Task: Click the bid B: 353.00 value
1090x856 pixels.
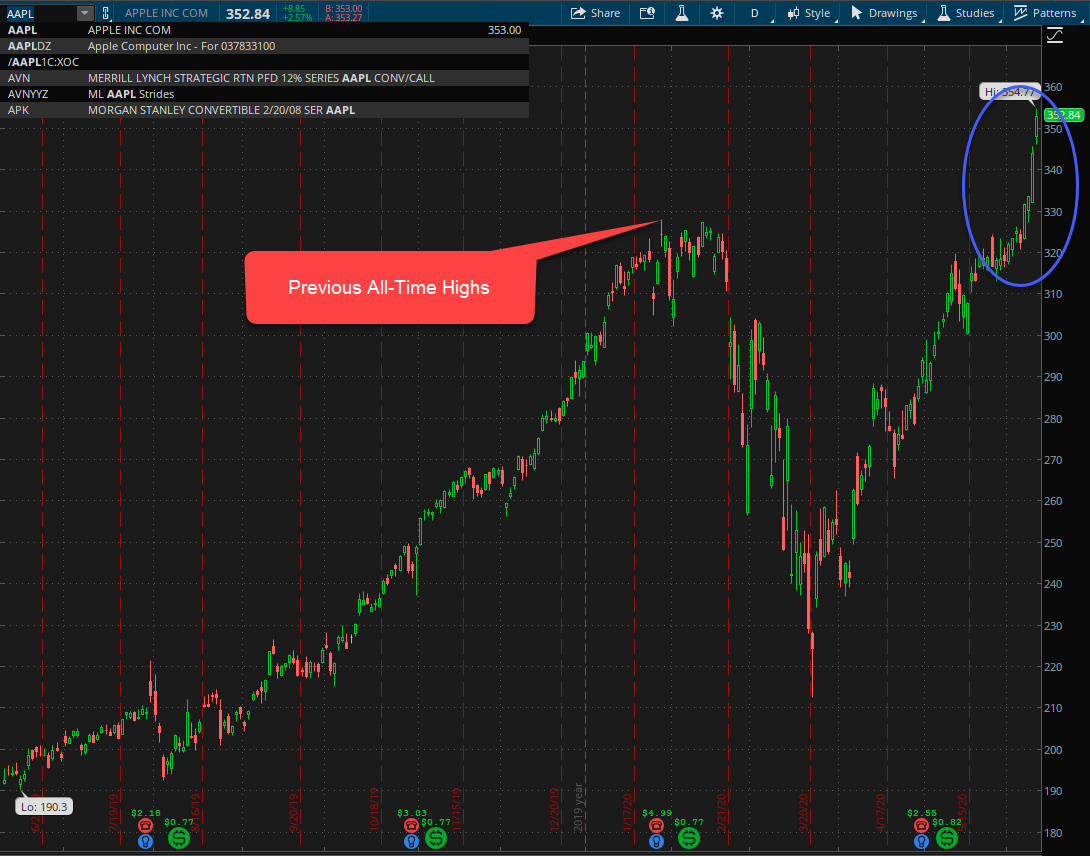Action: click(x=343, y=8)
